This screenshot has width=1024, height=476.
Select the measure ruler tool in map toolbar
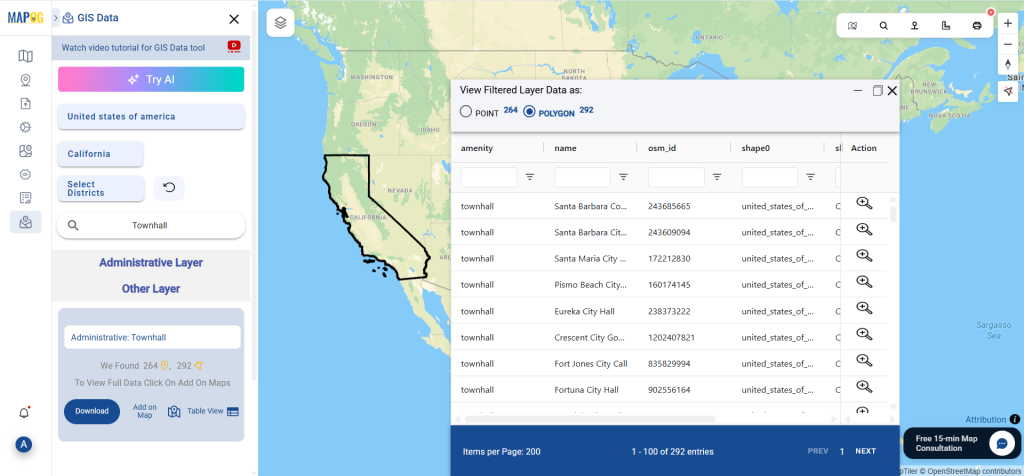point(946,26)
